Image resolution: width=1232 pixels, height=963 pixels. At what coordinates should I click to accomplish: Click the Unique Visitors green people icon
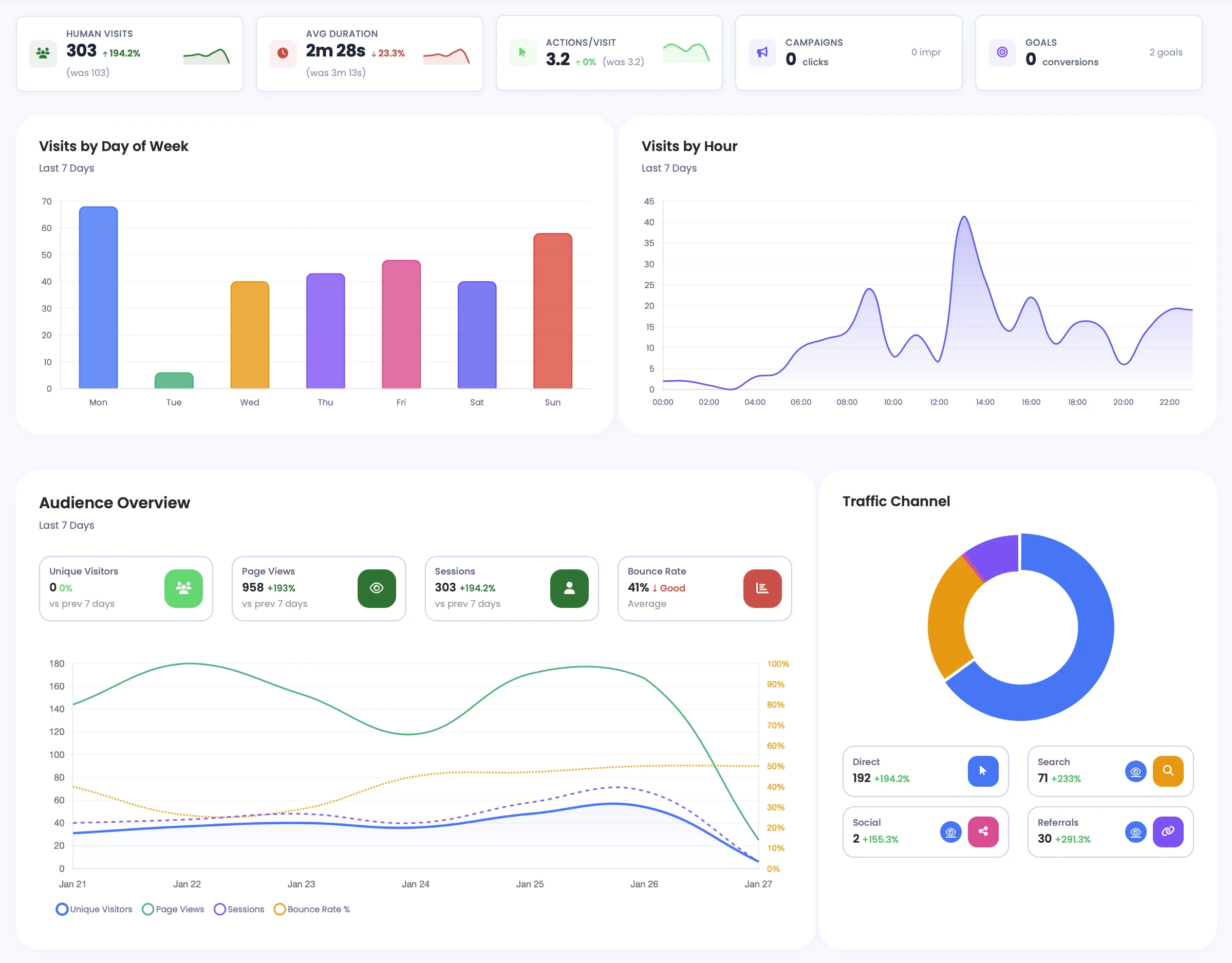click(183, 588)
